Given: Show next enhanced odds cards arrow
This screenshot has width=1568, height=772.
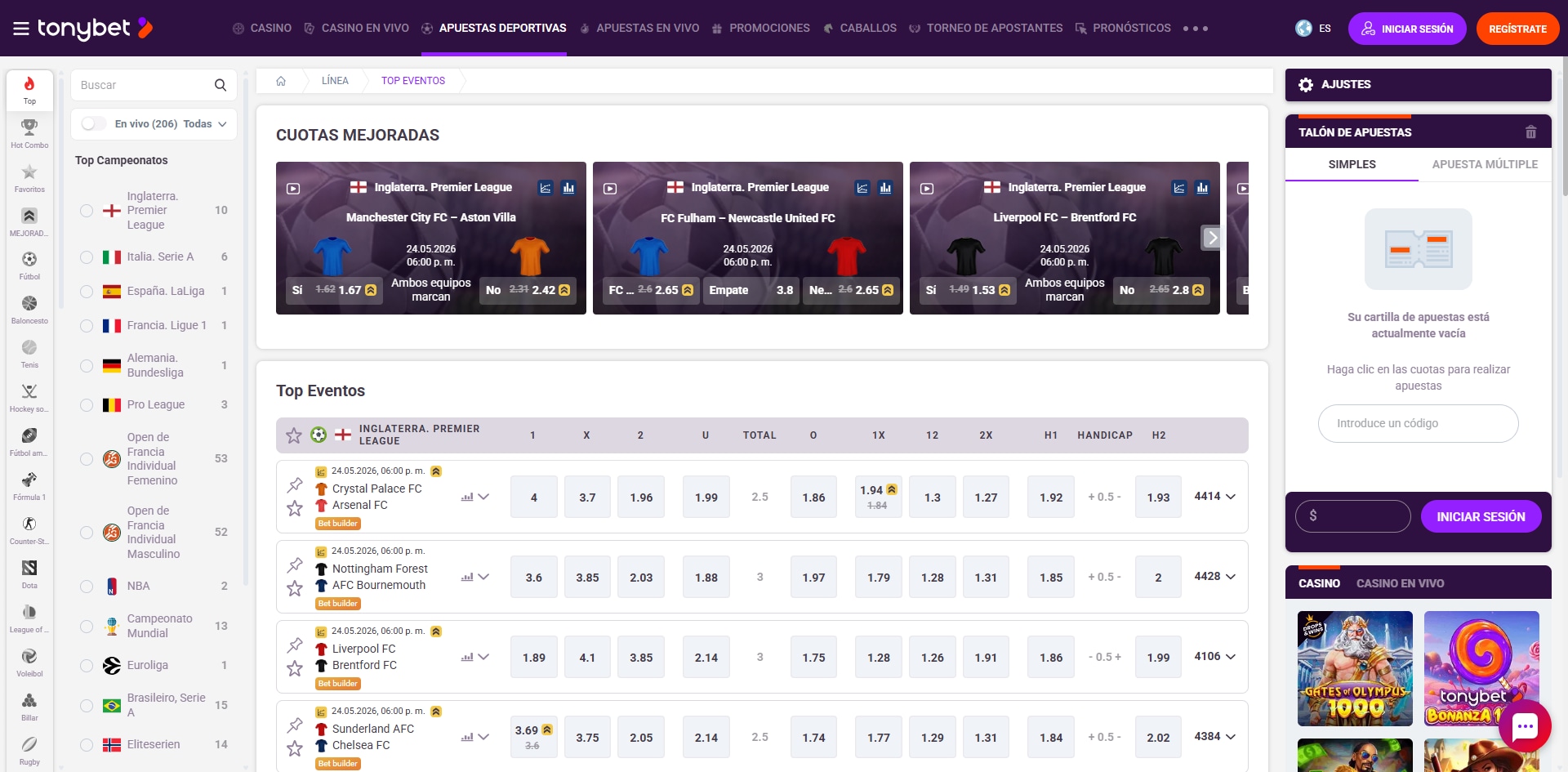Looking at the screenshot, I should 1213,238.
